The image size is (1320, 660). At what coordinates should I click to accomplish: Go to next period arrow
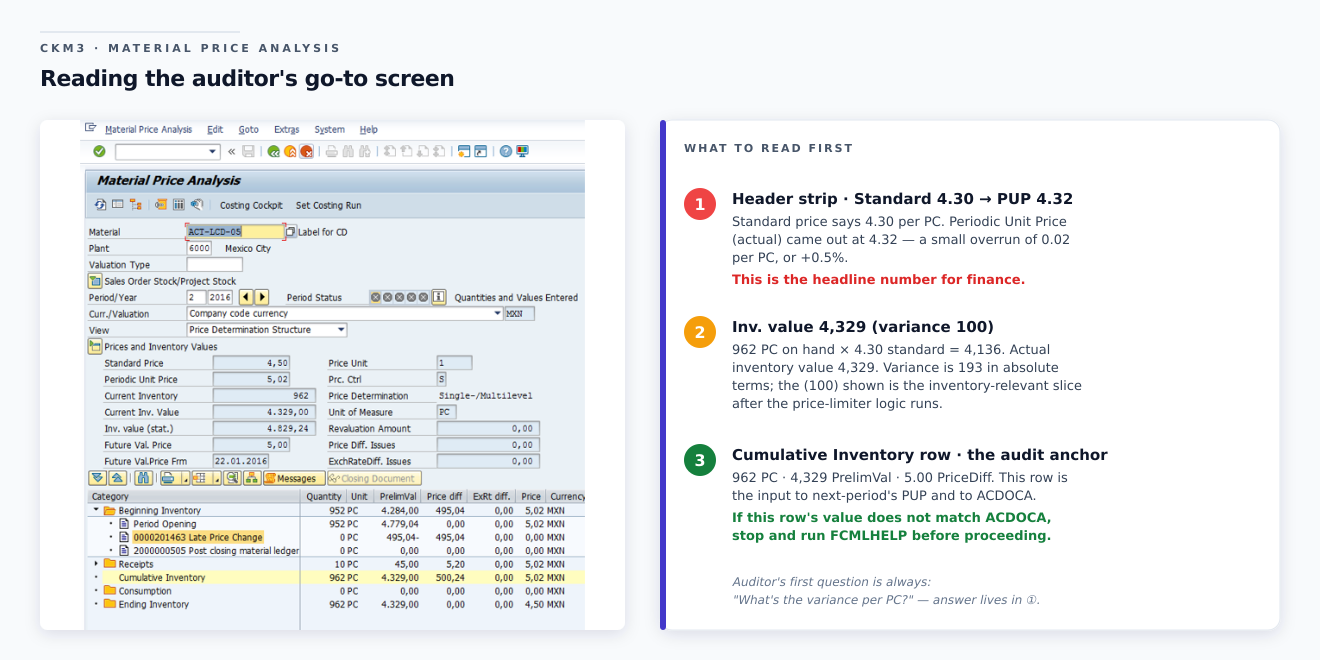262,297
